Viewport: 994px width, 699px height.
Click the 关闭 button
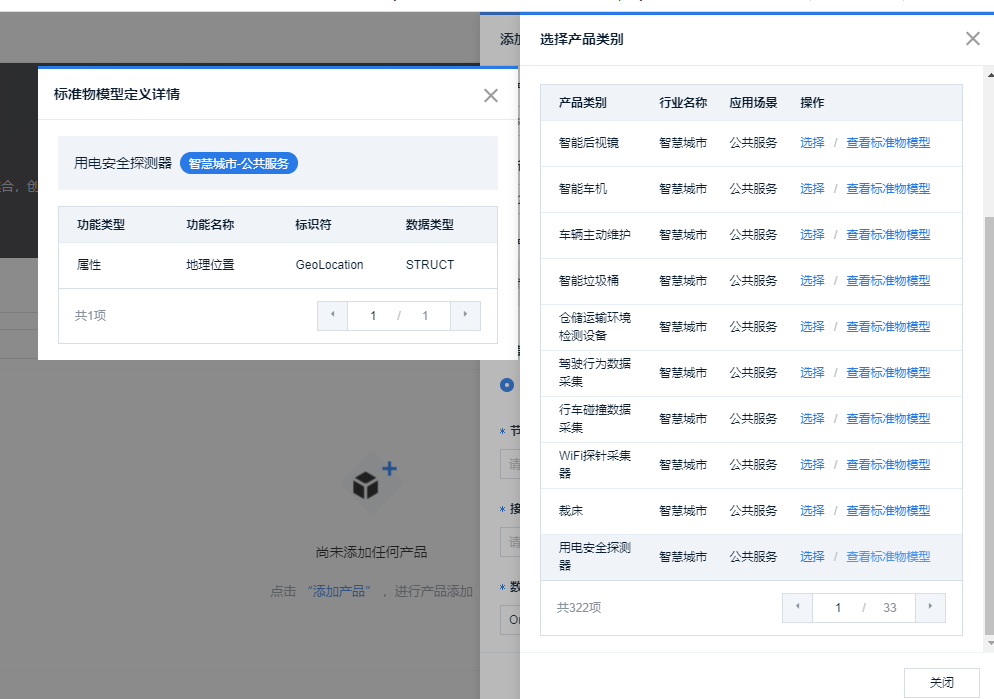pyautogui.click(x=941, y=682)
